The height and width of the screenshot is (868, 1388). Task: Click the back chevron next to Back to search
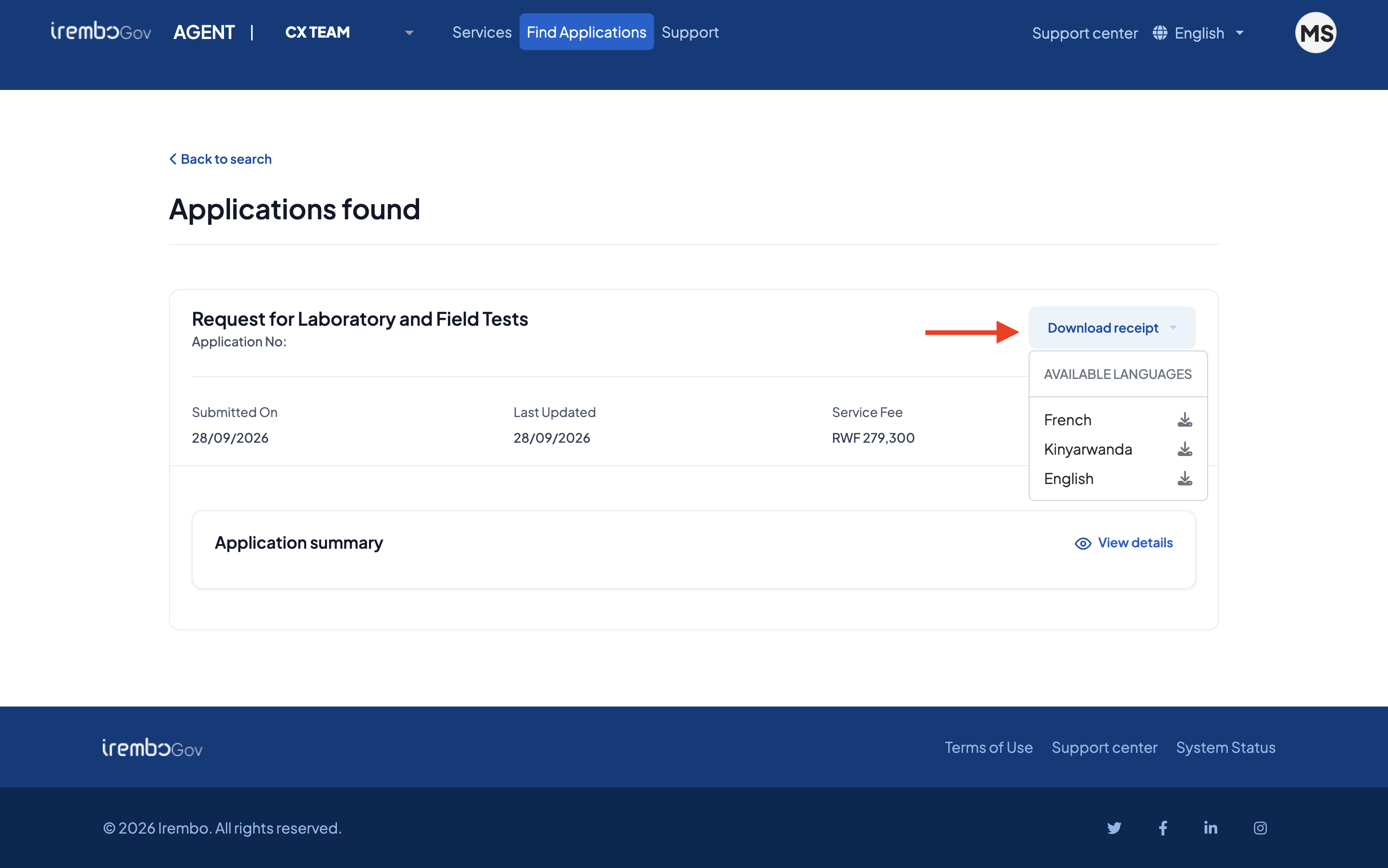coord(173,159)
